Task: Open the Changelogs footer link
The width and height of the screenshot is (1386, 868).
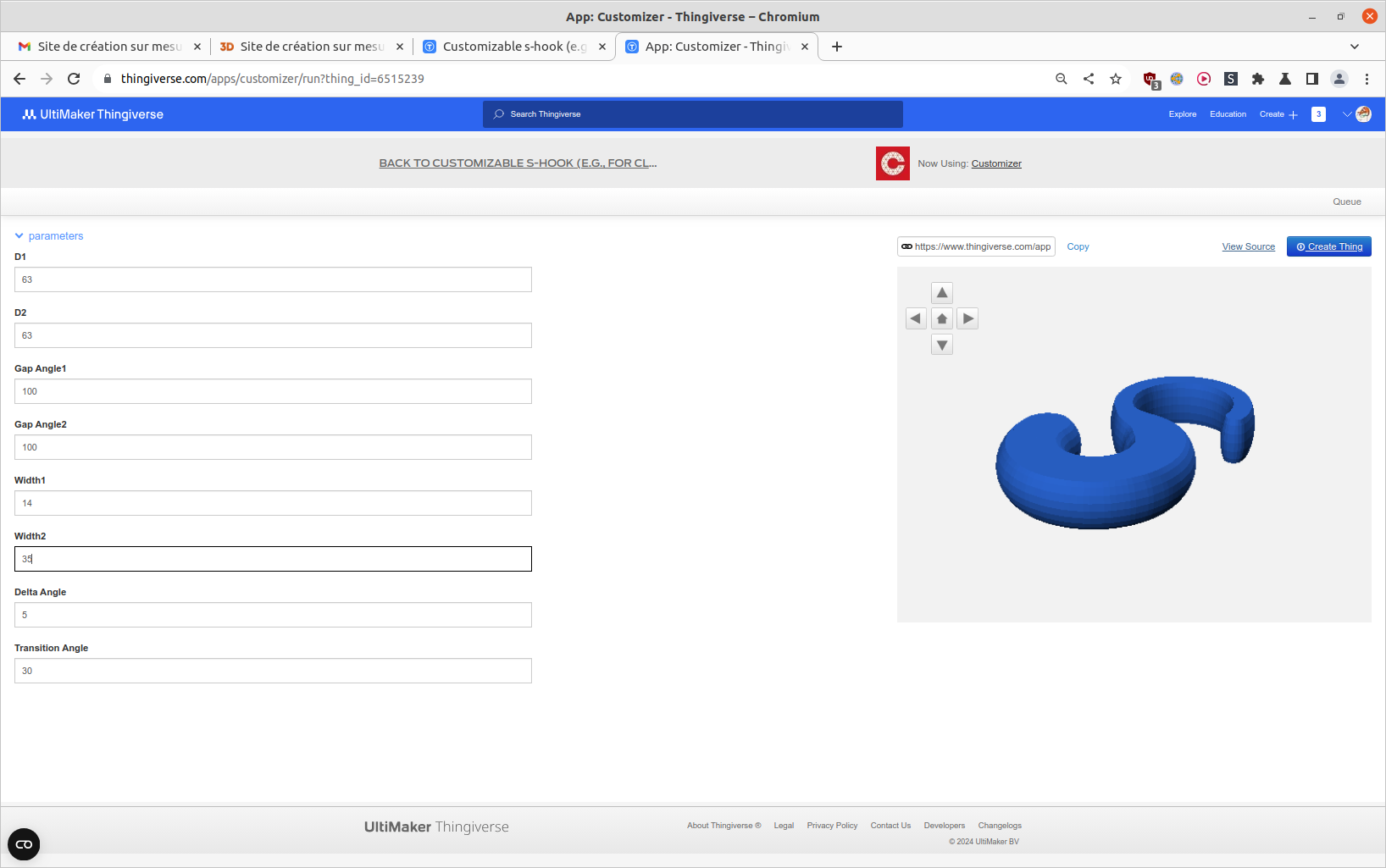Action: pos(1000,826)
